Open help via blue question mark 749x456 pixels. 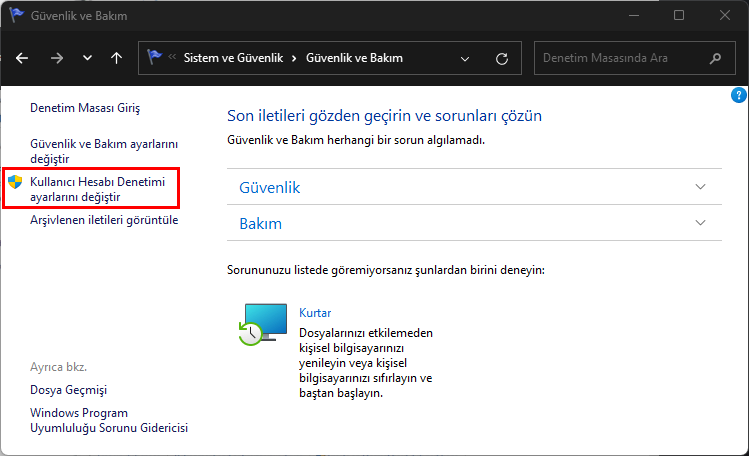(738, 95)
